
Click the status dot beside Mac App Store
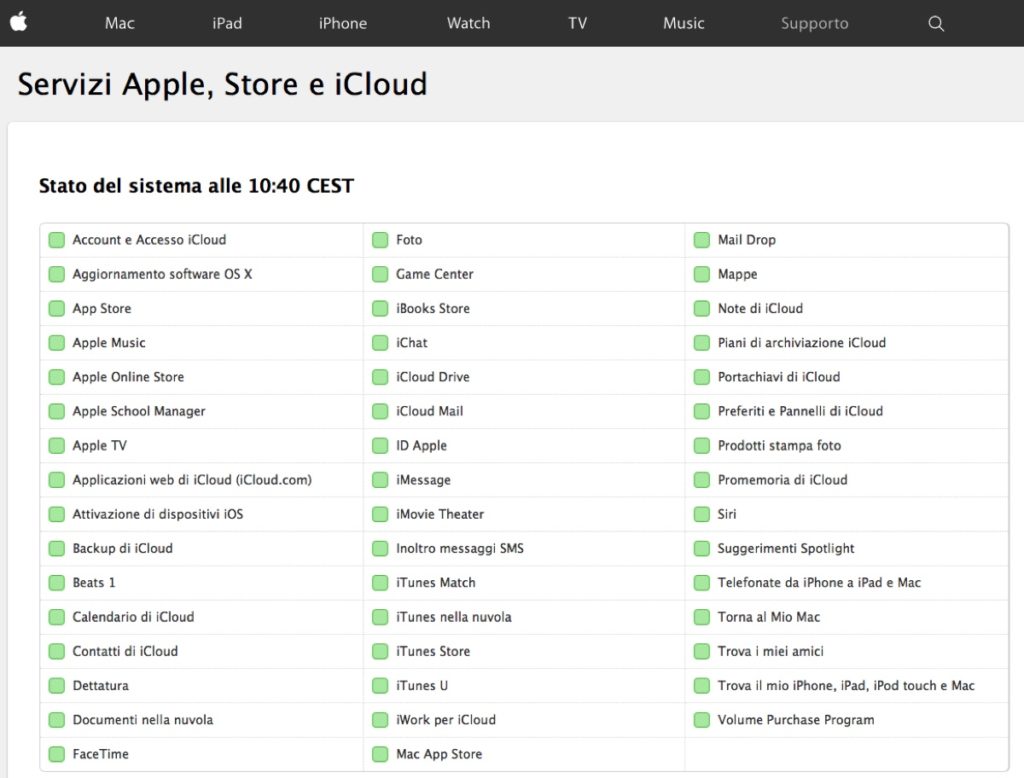(380, 754)
